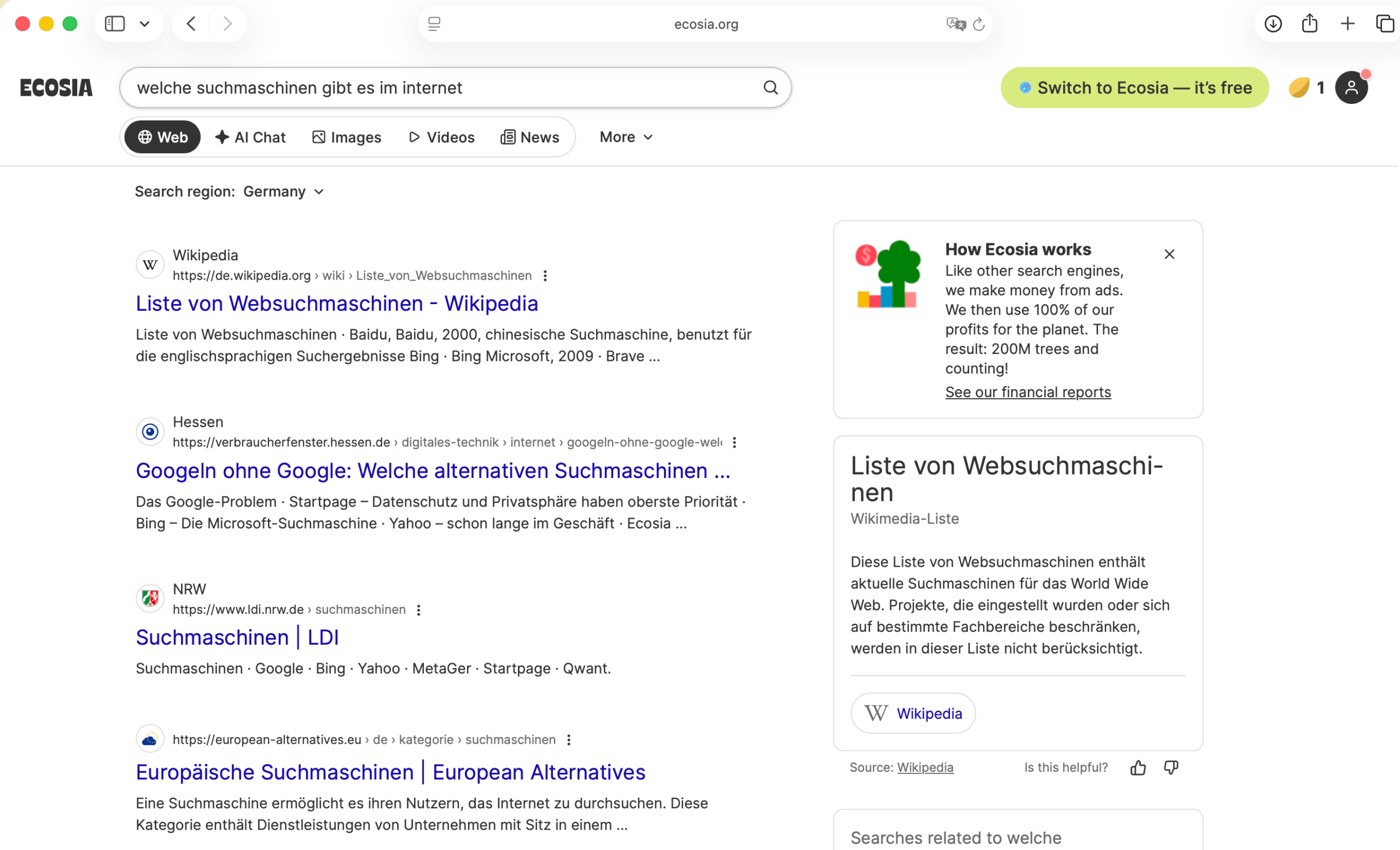Image resolution: width=1400 pixels, height=850 pixels.
Task: Click the Share icon in Safari toolbar
Action: (1310, 24)
